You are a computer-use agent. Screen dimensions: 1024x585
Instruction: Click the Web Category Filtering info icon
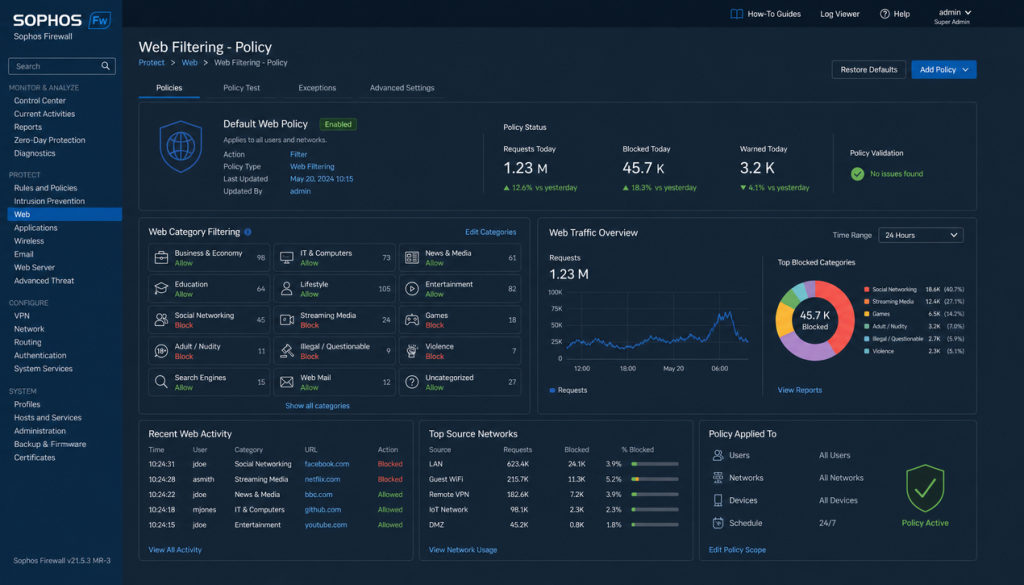(x=248, y=232)
